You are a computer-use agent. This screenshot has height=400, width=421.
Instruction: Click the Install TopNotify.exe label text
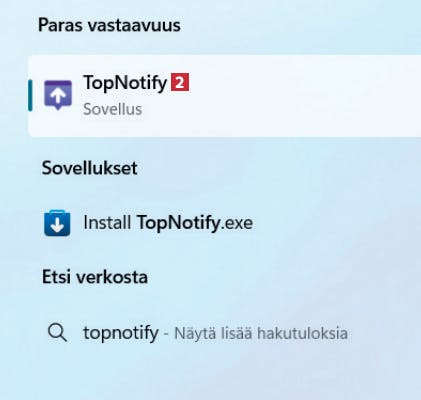(x=168, y=223)
